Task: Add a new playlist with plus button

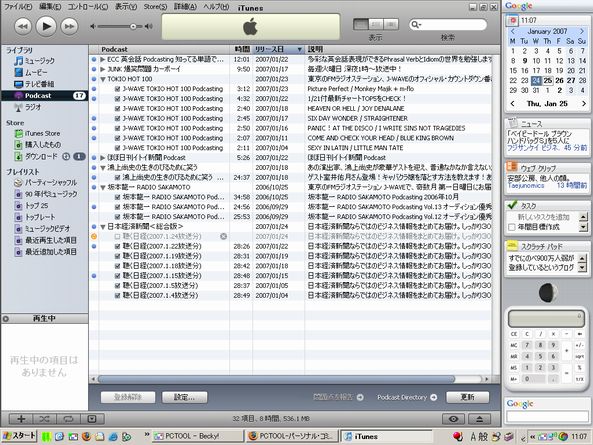Action: [21, 419]
